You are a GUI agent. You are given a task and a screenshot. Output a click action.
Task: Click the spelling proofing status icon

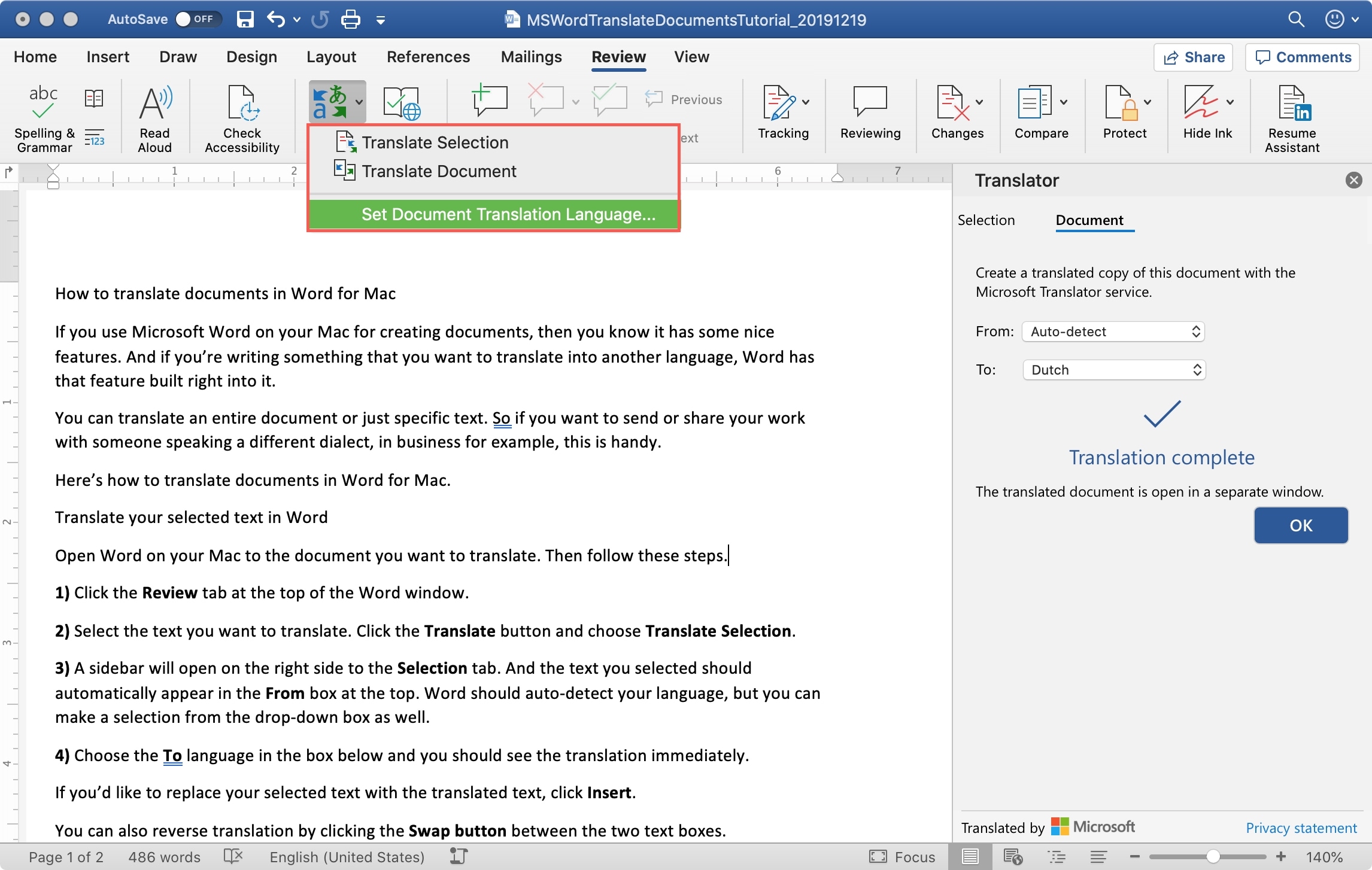(233, 856)
